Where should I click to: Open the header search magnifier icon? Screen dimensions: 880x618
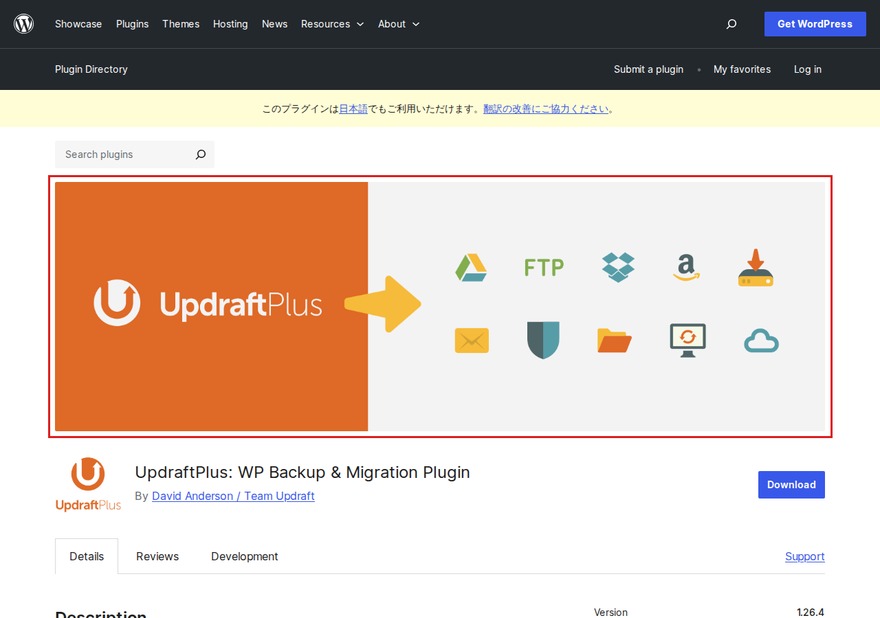click(x=731, y=24)
